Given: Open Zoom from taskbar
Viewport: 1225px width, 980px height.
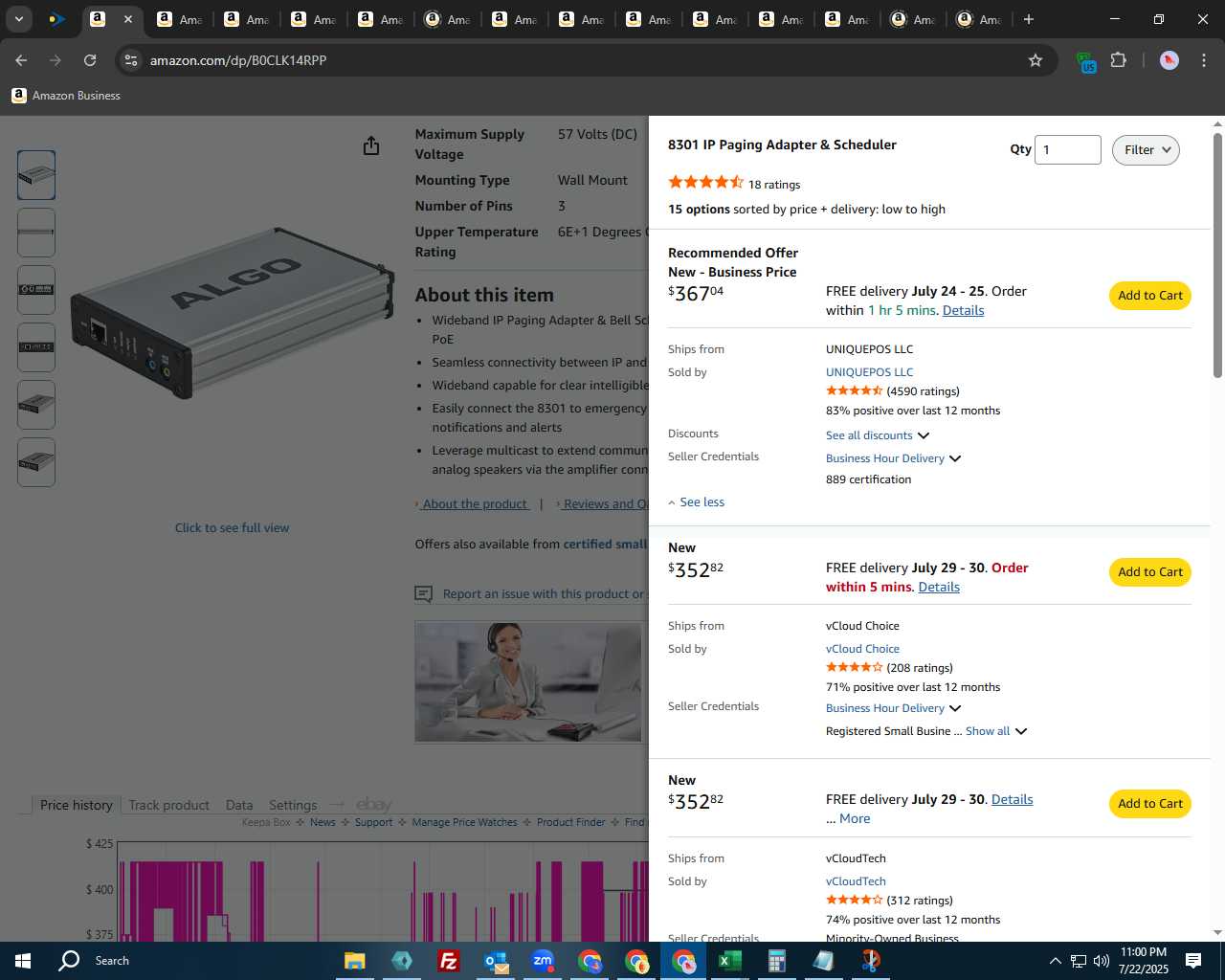Looking at the screenshot, I should tap(543, 961).
